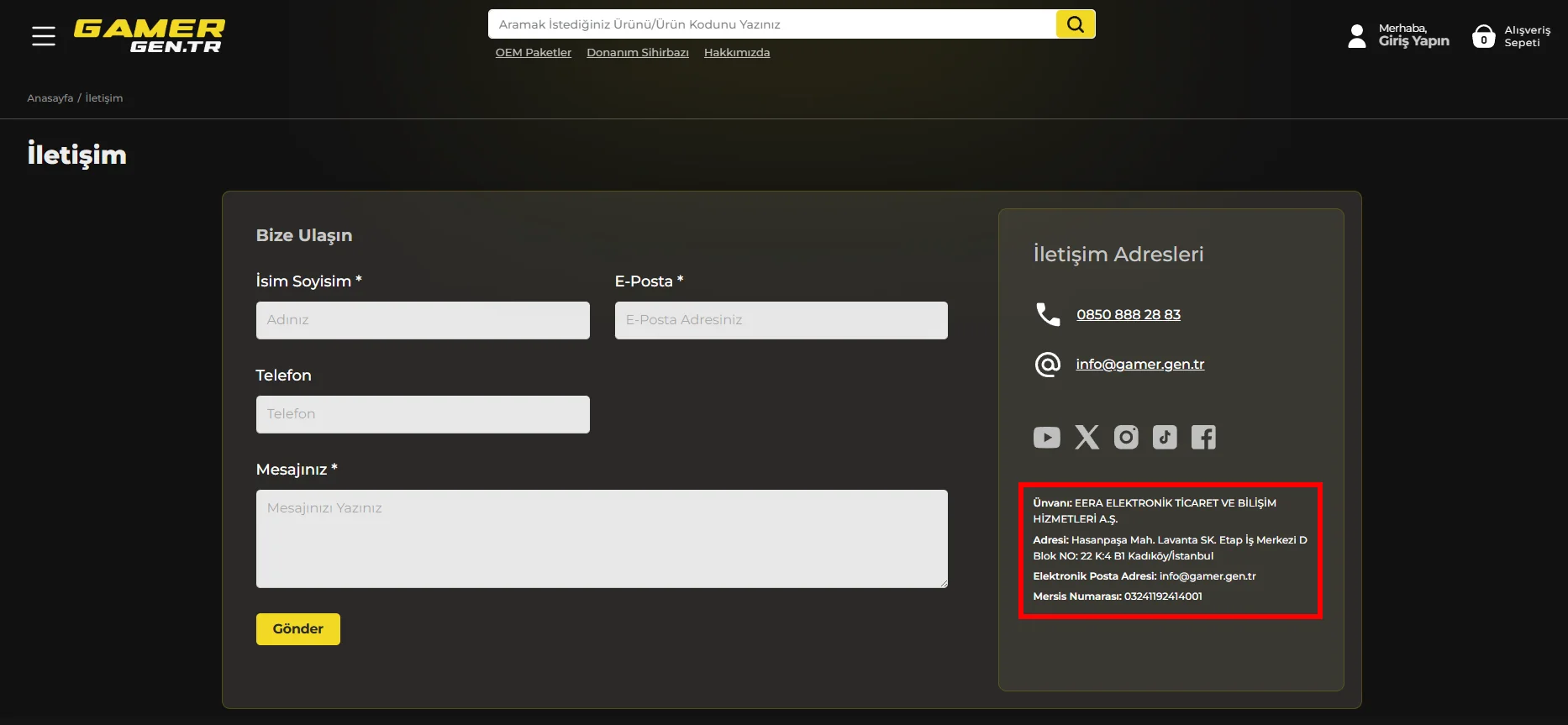This screenshot has width=1568, height=725.
Task: Click the Gamer Gen.tr logo
Action: point(150,36)
